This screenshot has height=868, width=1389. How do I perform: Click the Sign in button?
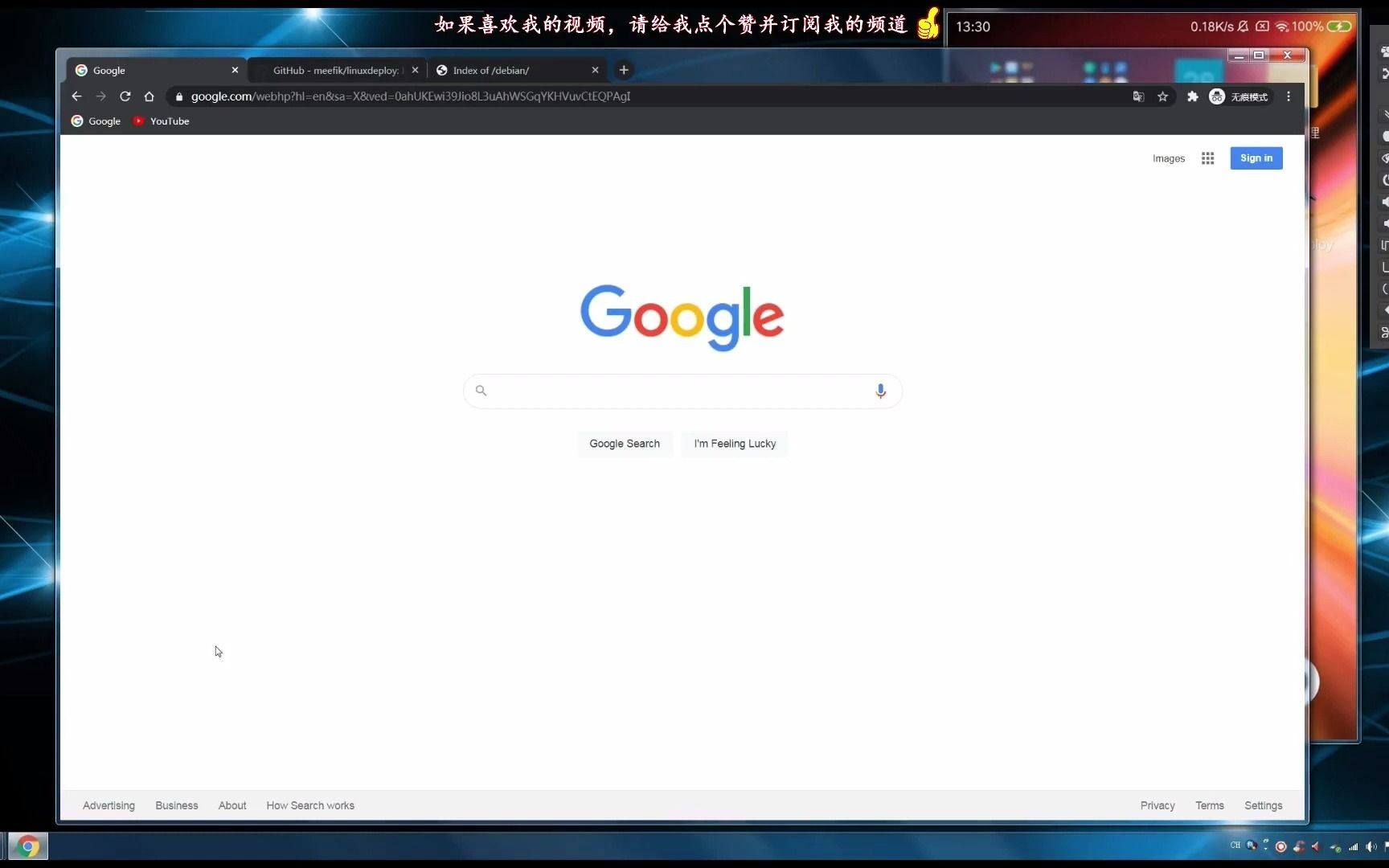[1256, 158]
